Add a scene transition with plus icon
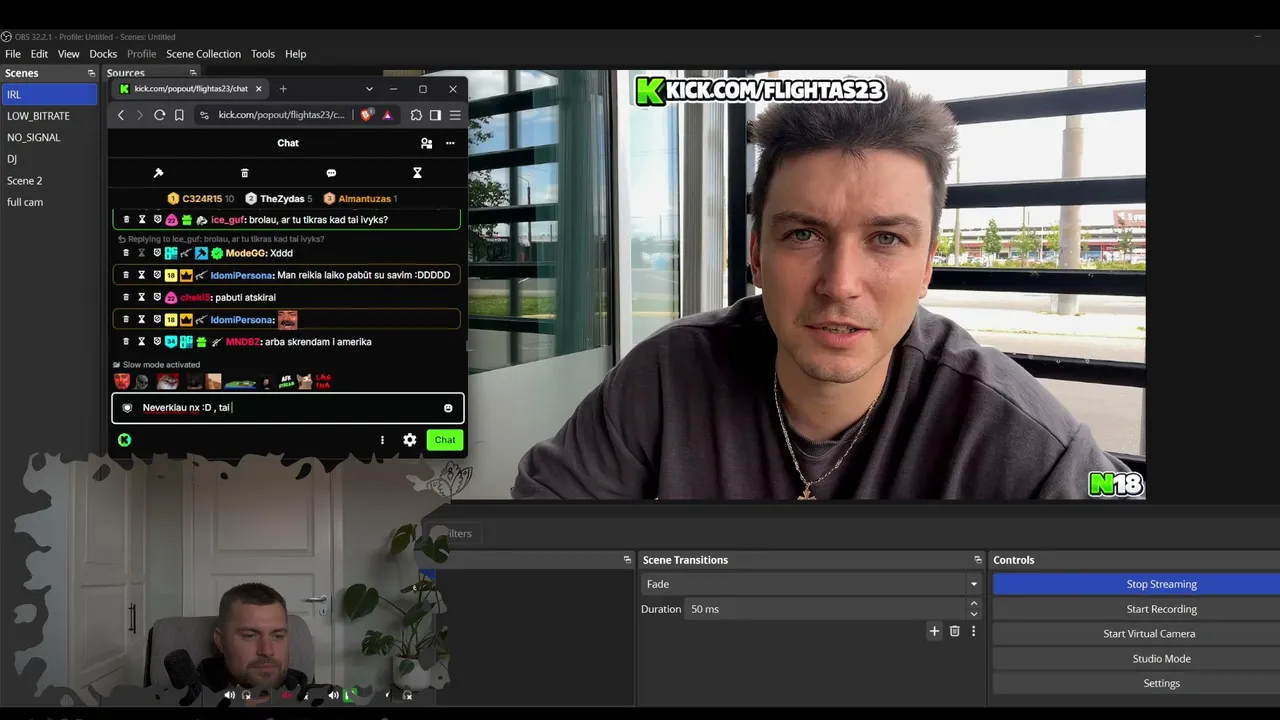 pyautogui.click(x=934, y=631)
